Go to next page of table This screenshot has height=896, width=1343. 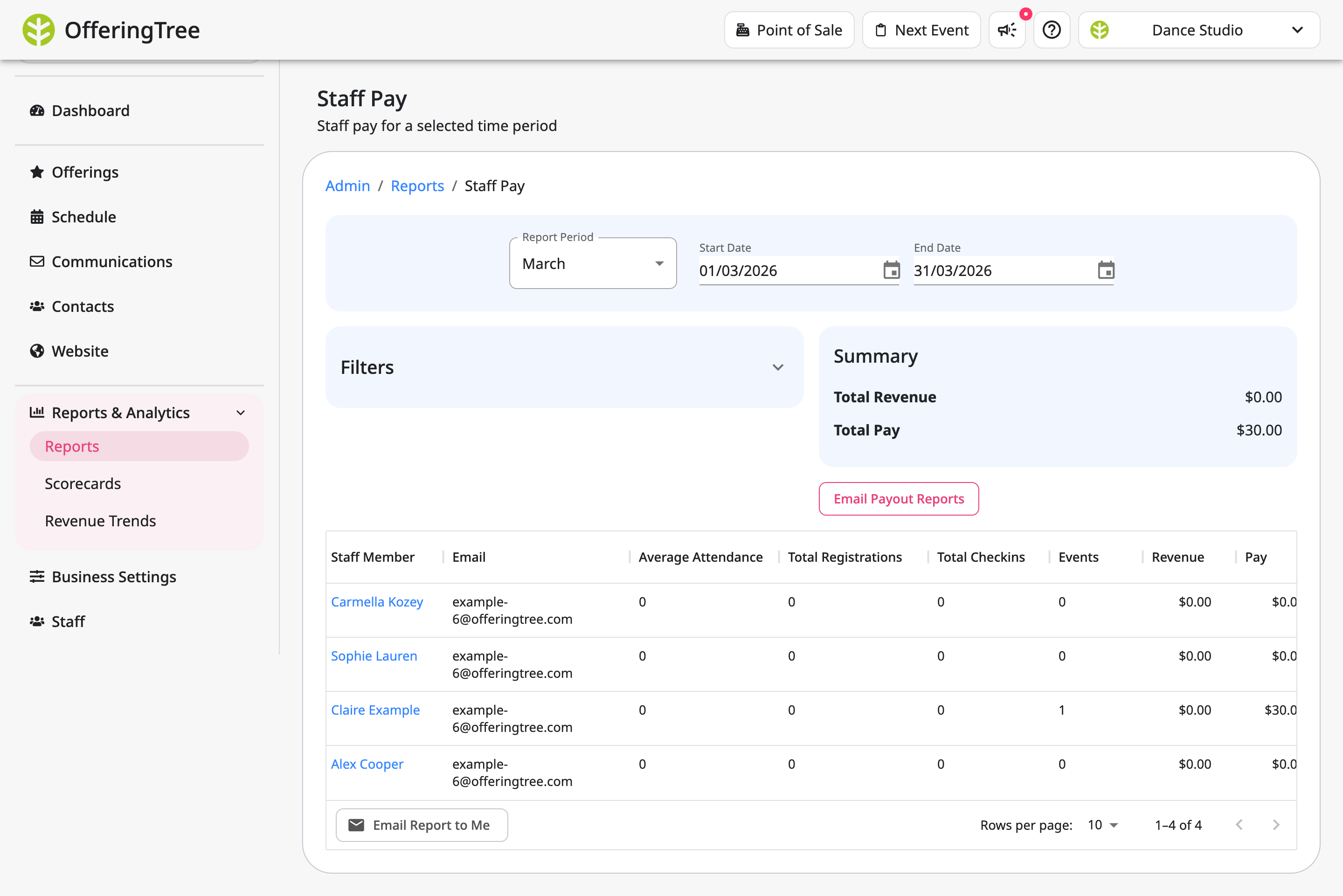[x=1275, y=825]
